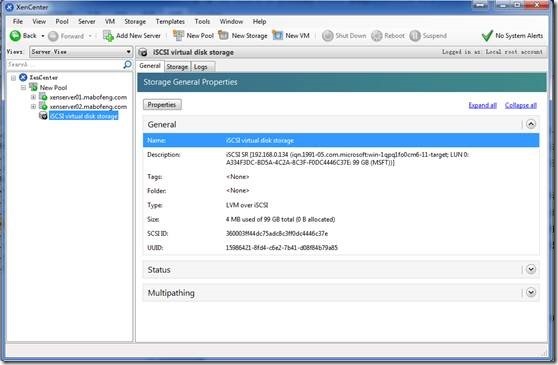Expand the Multipathing section chevron

531,292
